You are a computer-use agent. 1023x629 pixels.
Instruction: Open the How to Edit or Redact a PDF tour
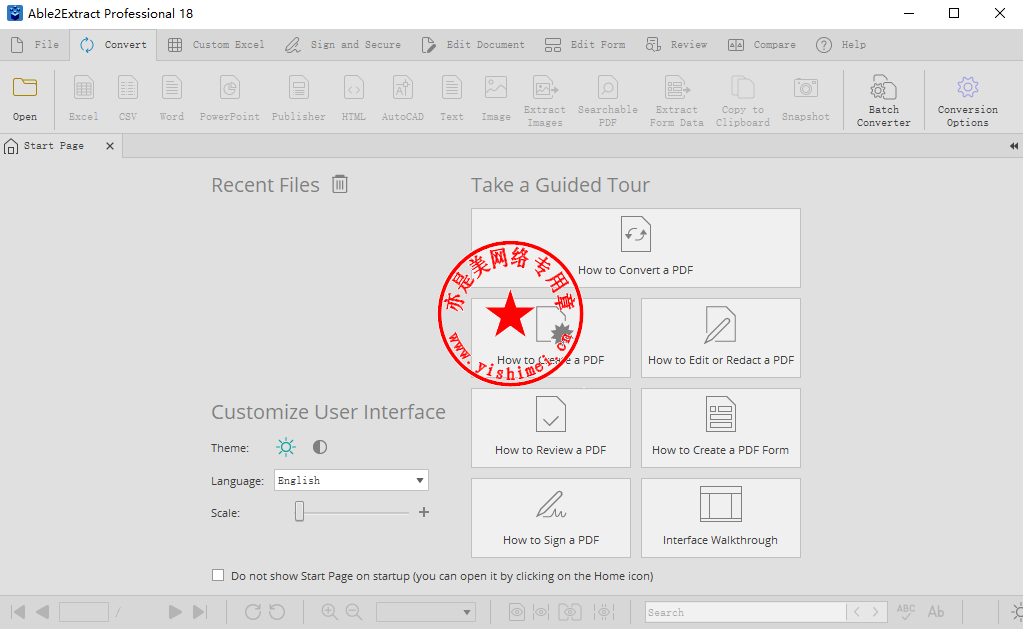[721, 338]
